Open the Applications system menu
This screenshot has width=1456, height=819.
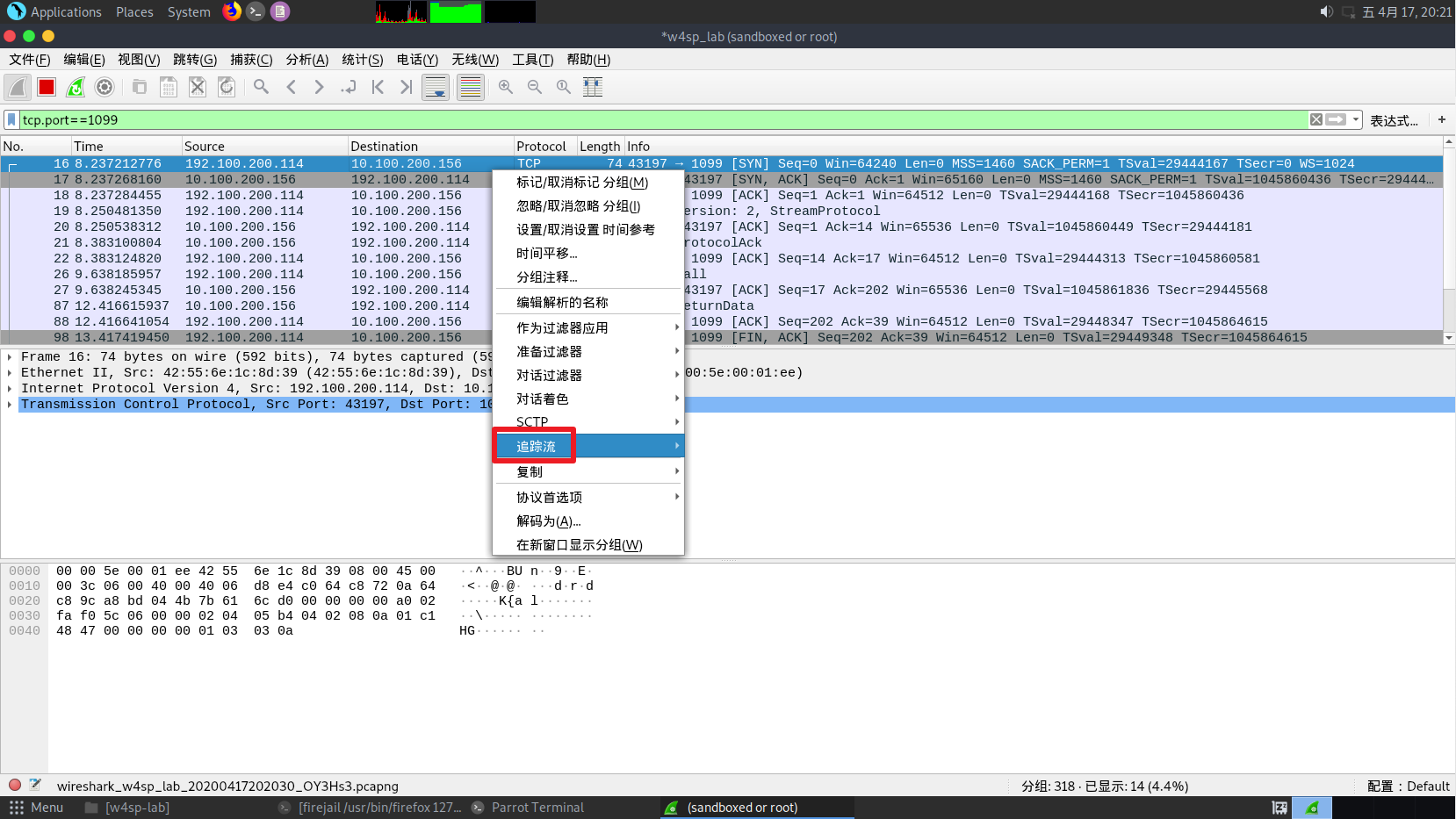point(54,12)
